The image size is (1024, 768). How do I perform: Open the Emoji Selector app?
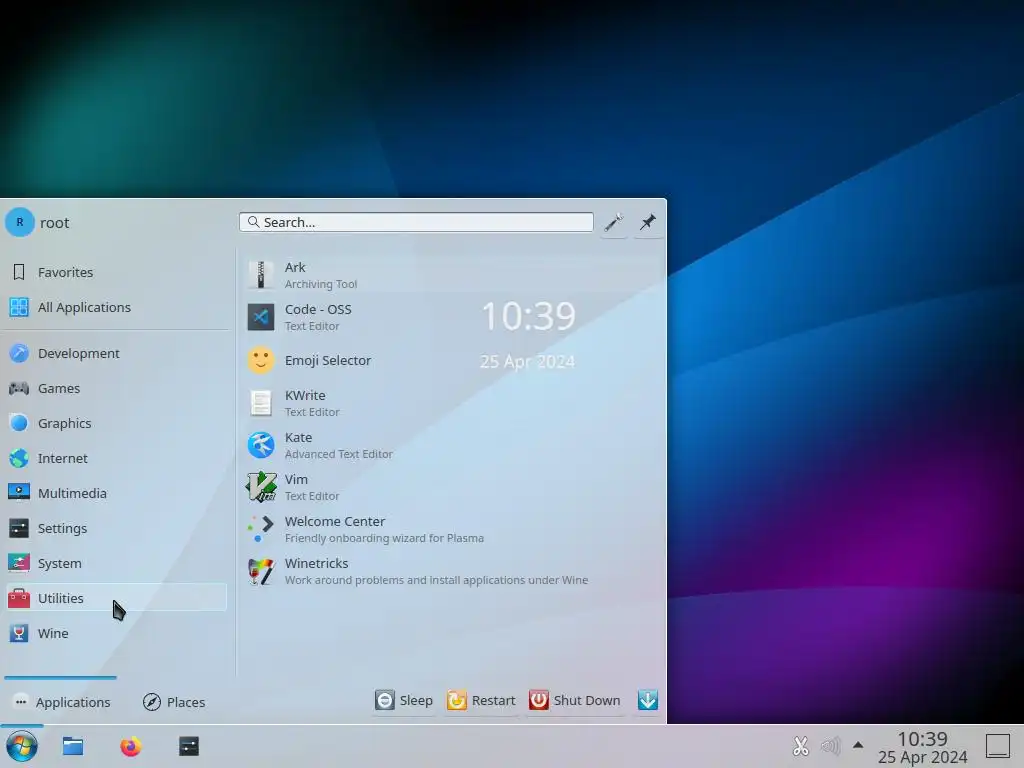[x=451, y=360]
